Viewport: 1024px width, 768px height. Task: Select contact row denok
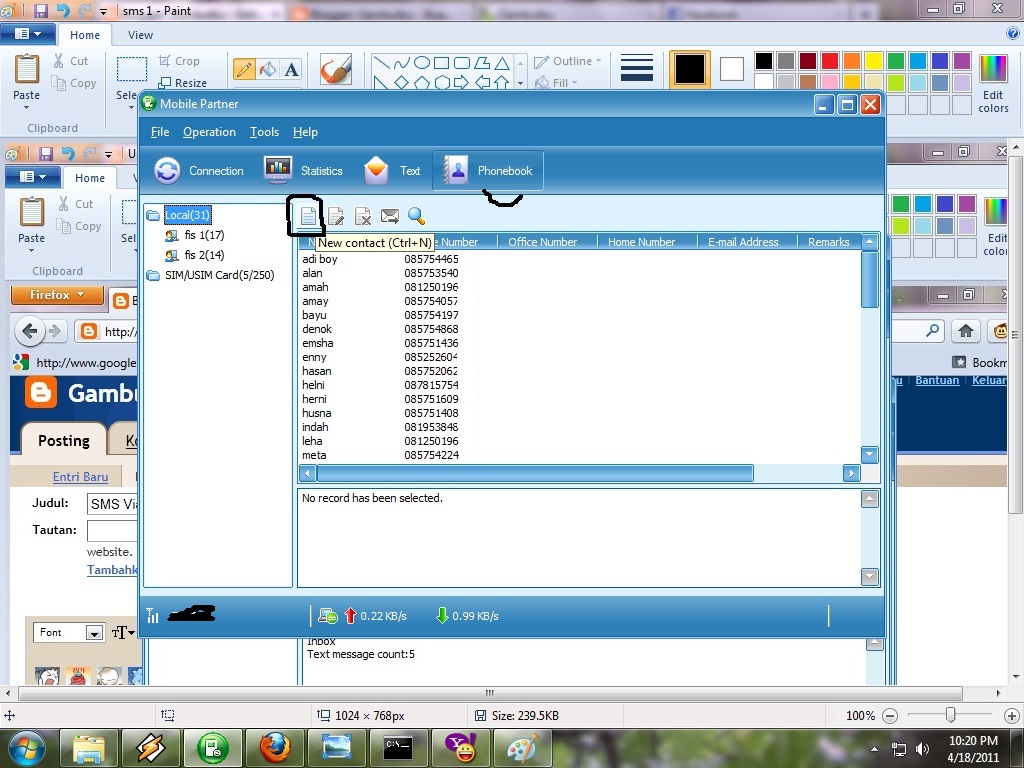[x=380, y=329]
